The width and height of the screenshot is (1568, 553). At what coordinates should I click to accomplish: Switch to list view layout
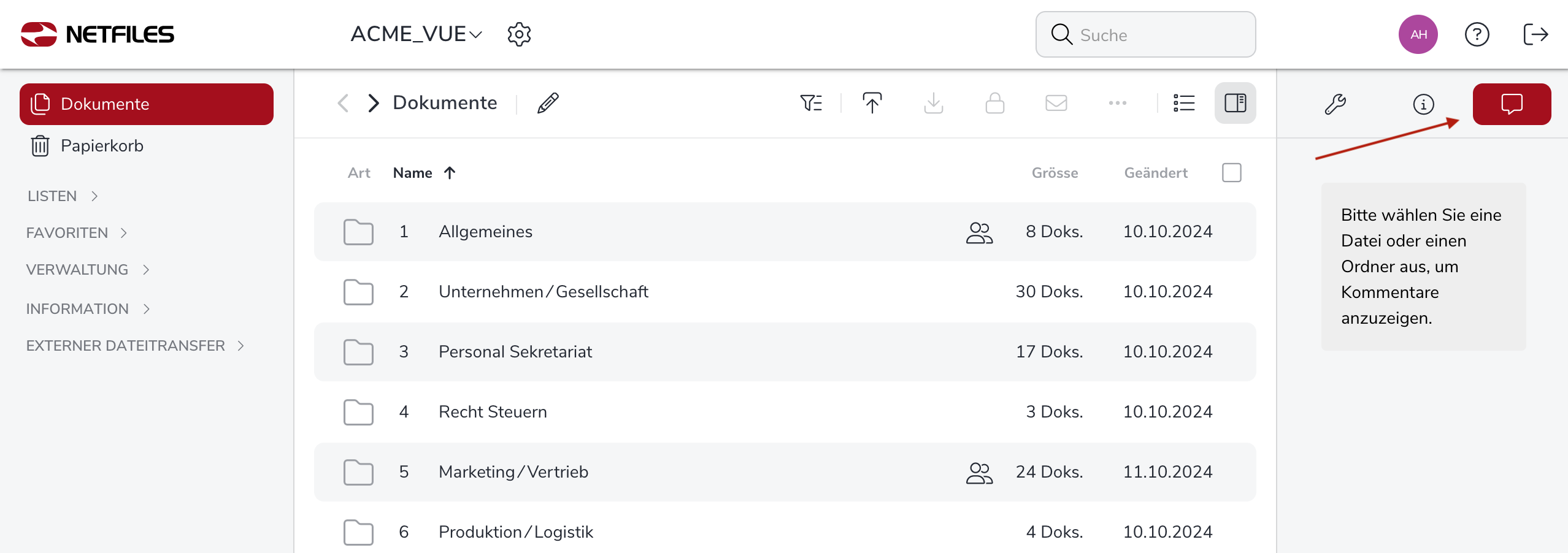point(1183,103)
